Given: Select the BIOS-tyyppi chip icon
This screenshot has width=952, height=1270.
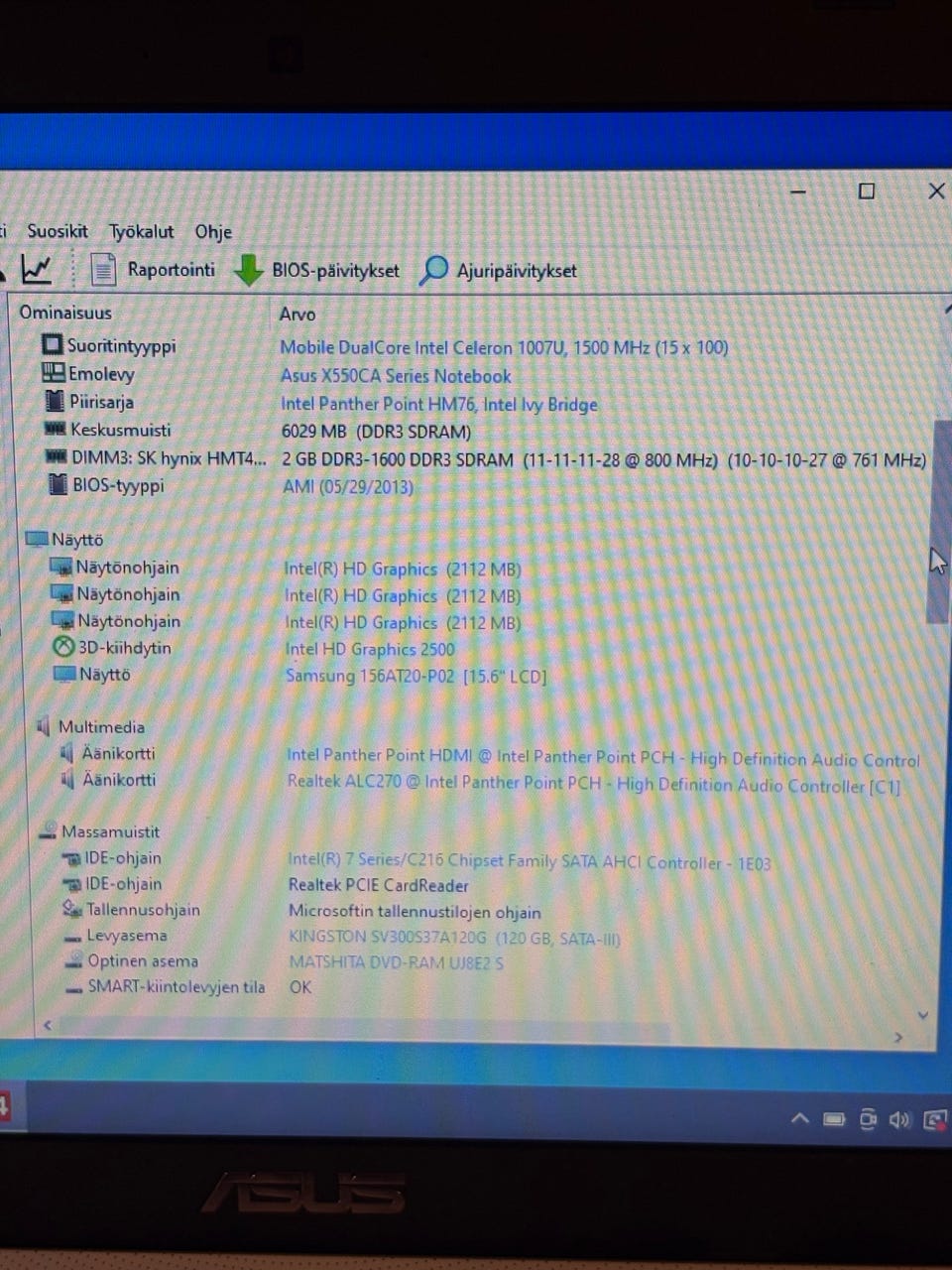Looking at the screenshot, I should [x=59, y=485].
